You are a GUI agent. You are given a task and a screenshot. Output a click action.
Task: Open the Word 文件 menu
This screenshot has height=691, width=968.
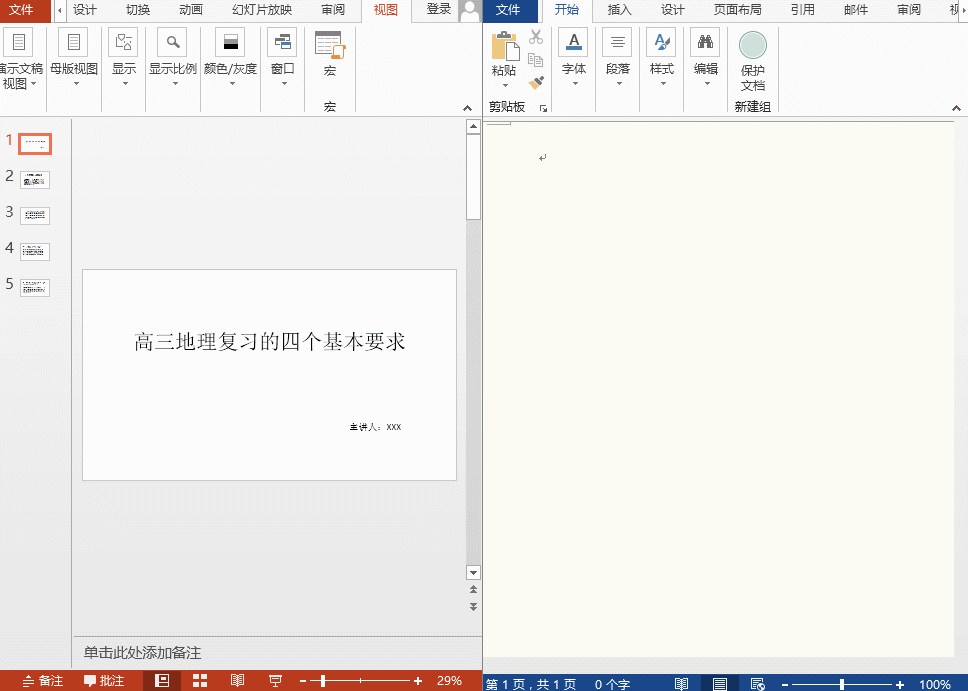pos(509,10)
